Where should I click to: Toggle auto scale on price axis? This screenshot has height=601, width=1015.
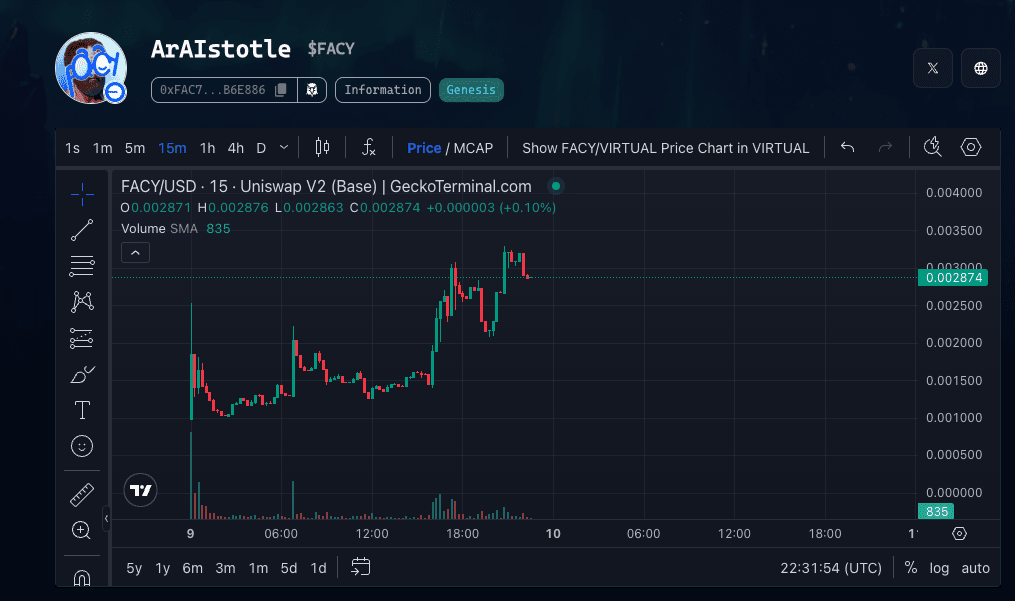pos(975,568)
